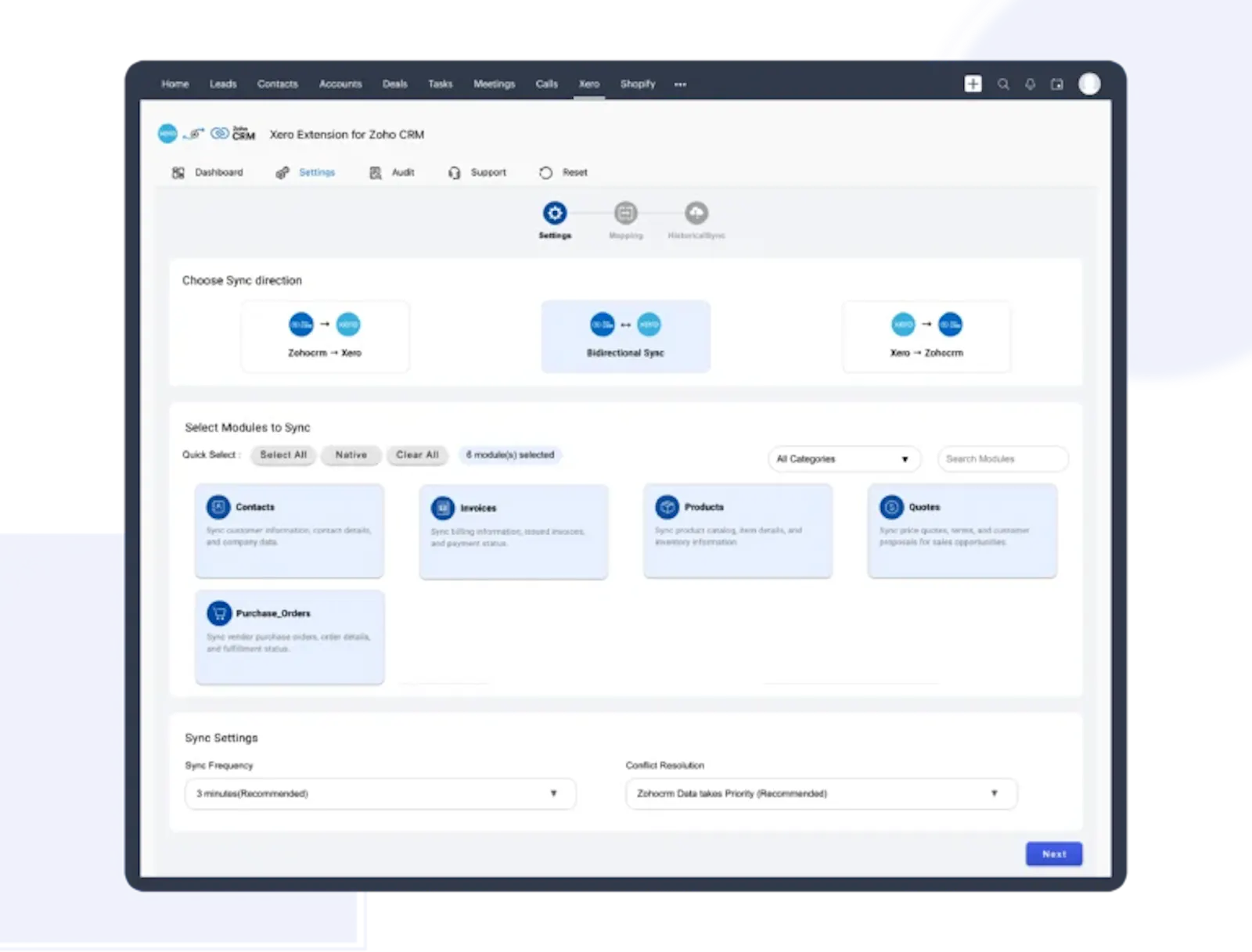Go to the Settings step circle
Viewport: 1252px width, 952px height.
555,213
